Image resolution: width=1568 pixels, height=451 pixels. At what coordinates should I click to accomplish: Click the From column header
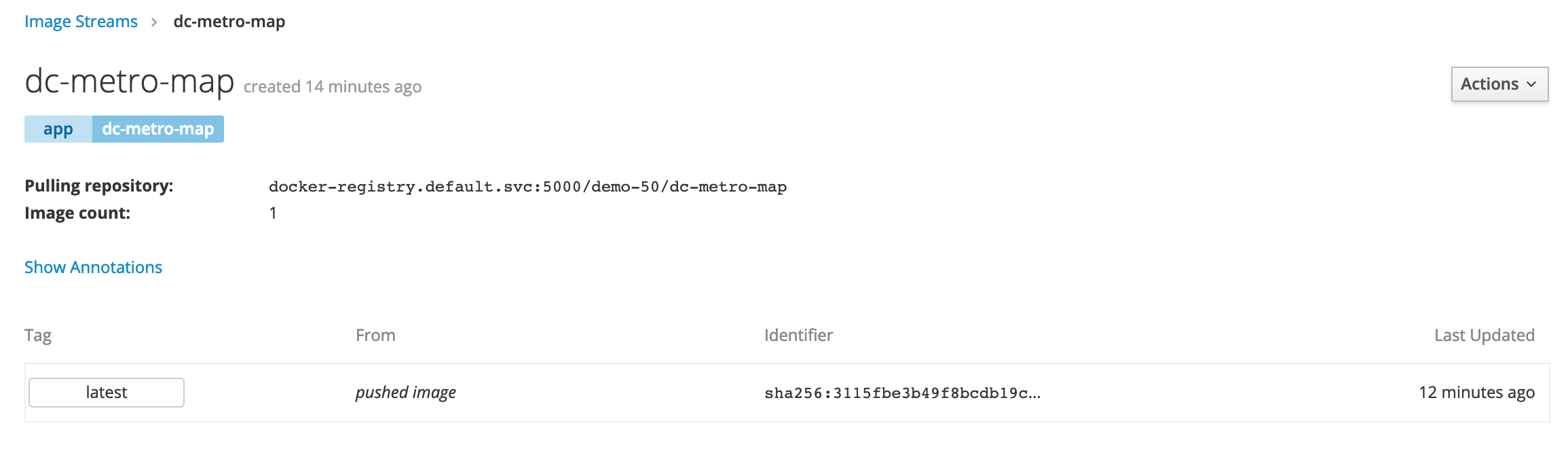[x=375, y=335]
